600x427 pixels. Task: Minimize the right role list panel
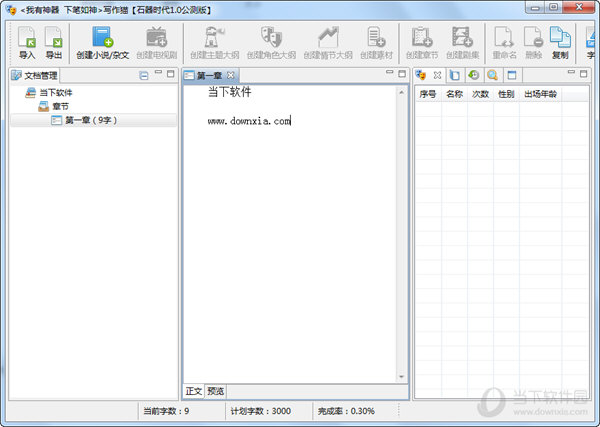coord(571,73)
